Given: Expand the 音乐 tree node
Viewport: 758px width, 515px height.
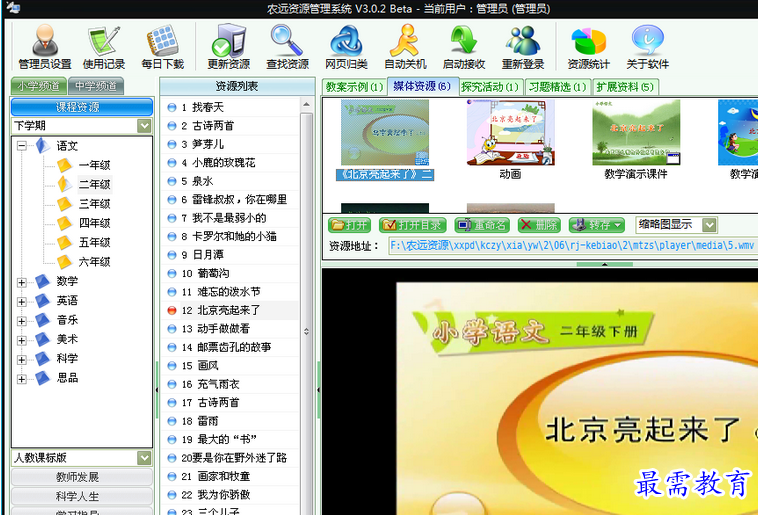Looking at the screenshot, I should 22,321.
